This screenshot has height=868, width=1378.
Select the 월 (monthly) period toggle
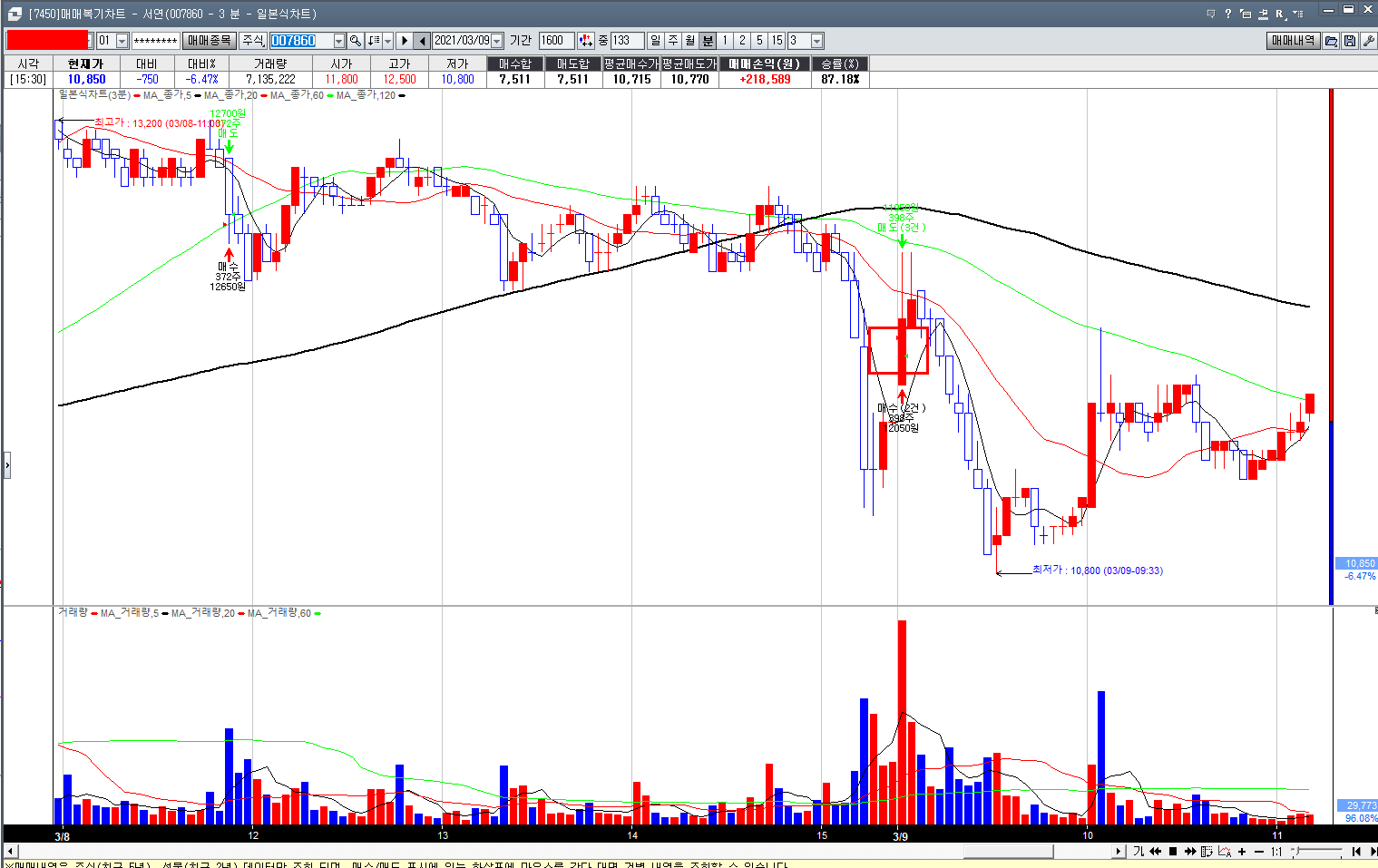click(690, 41)
